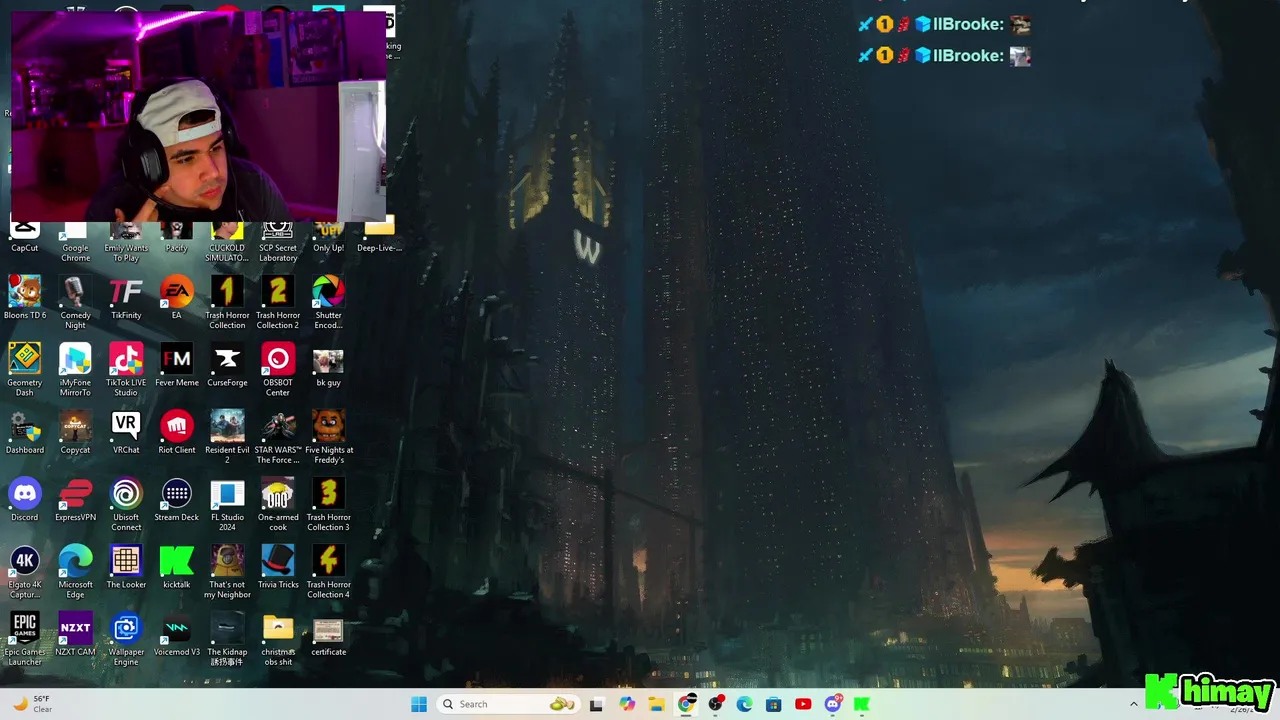1280x720 pixels.
Task: Open the Deep-Live folder on desktop
Action: (379, 236)
